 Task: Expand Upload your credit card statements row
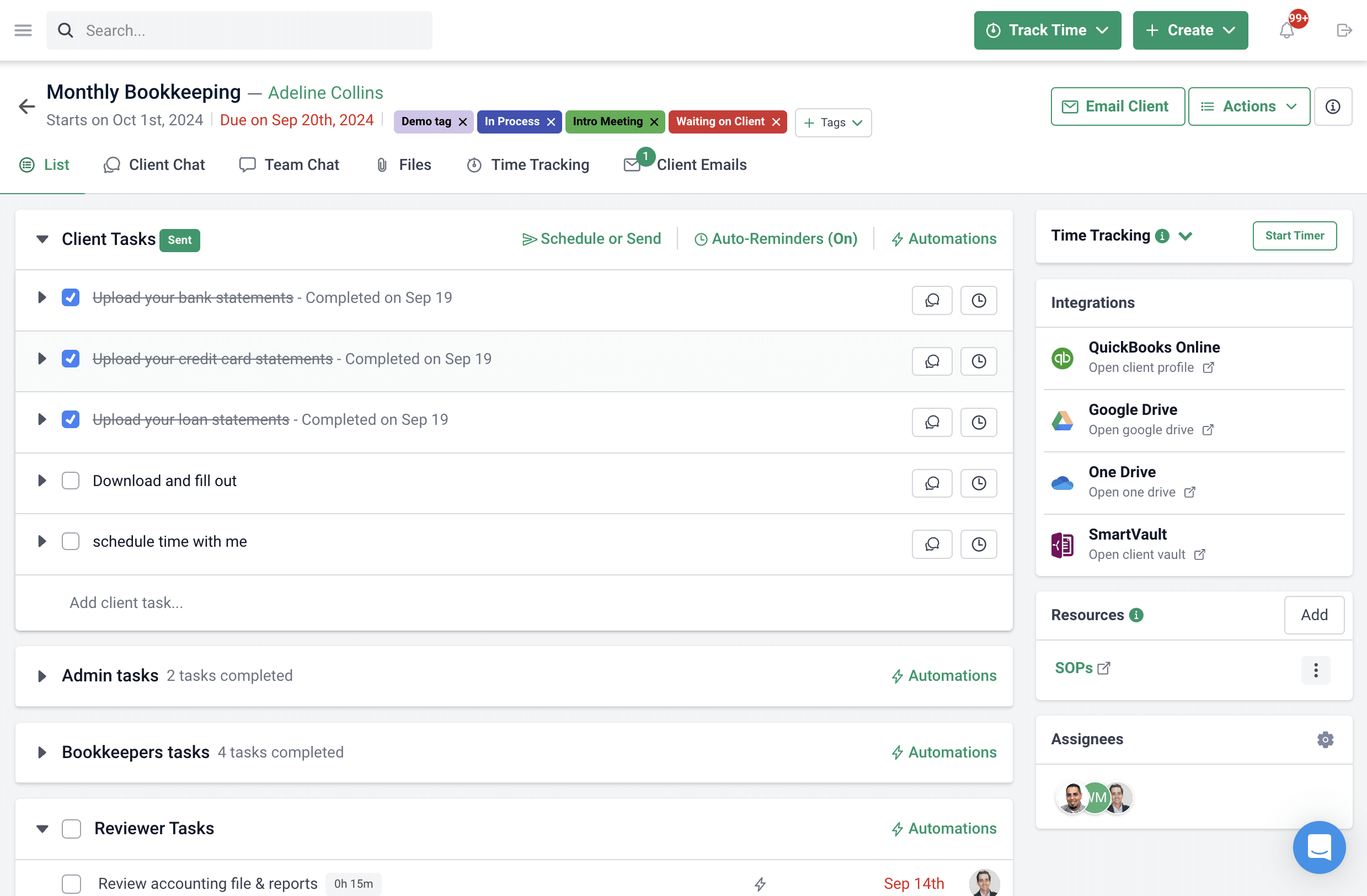pos(42,359)
